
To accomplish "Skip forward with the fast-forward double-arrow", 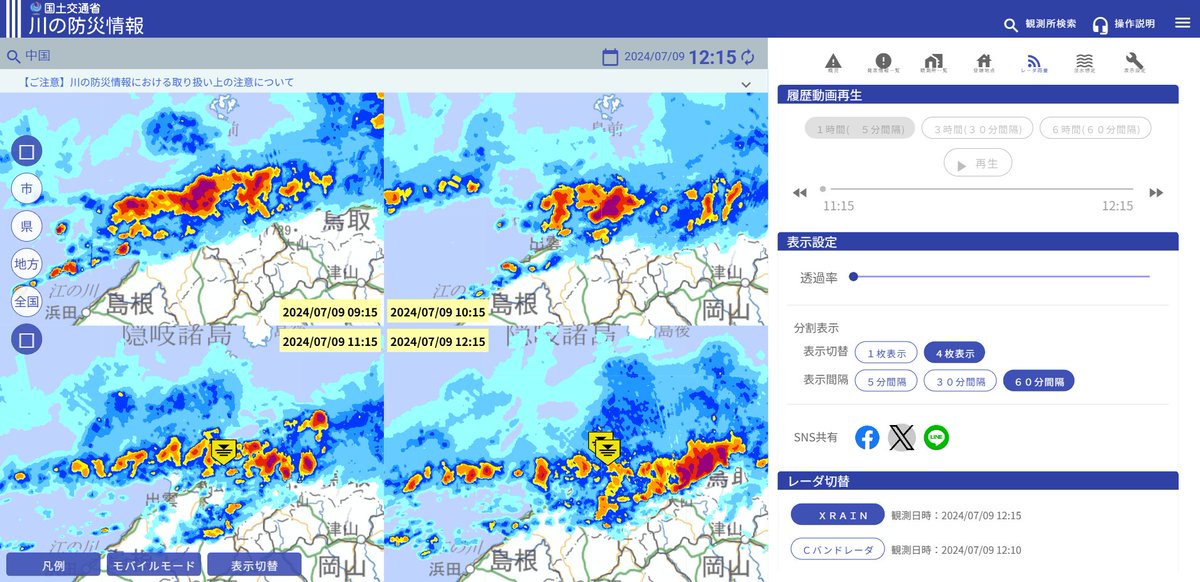I will [1156, 193].
